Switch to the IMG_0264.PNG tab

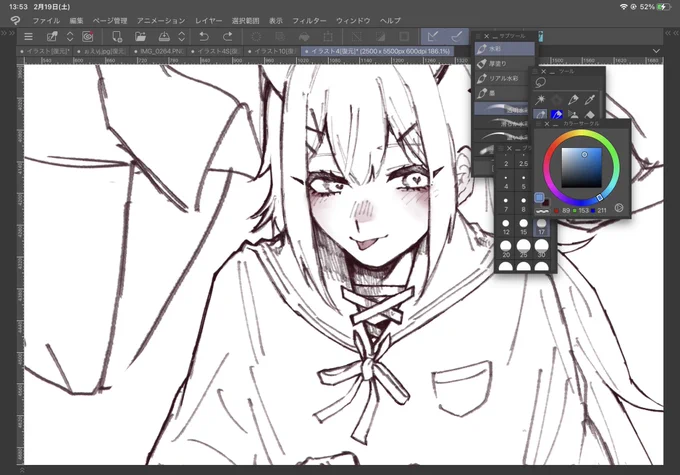point(159,51)
